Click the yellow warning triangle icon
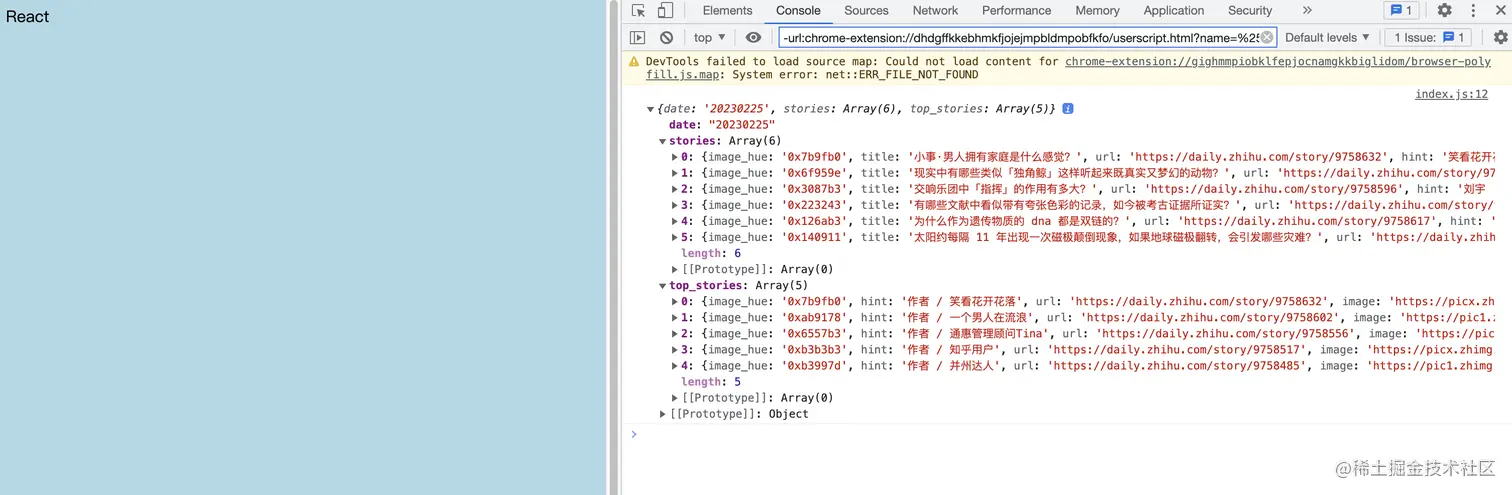Screen dimensions: 1512x495 tap(634, 61)
